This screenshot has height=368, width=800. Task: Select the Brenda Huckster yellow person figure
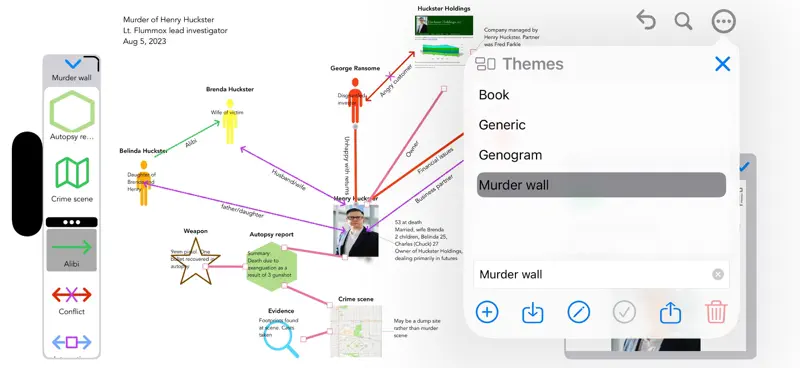click(x=230, y=121)
